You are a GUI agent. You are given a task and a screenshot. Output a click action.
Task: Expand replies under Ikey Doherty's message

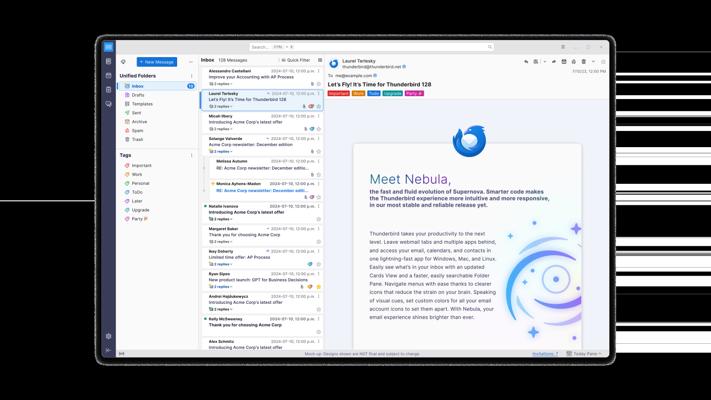click(x=221, y=264)
